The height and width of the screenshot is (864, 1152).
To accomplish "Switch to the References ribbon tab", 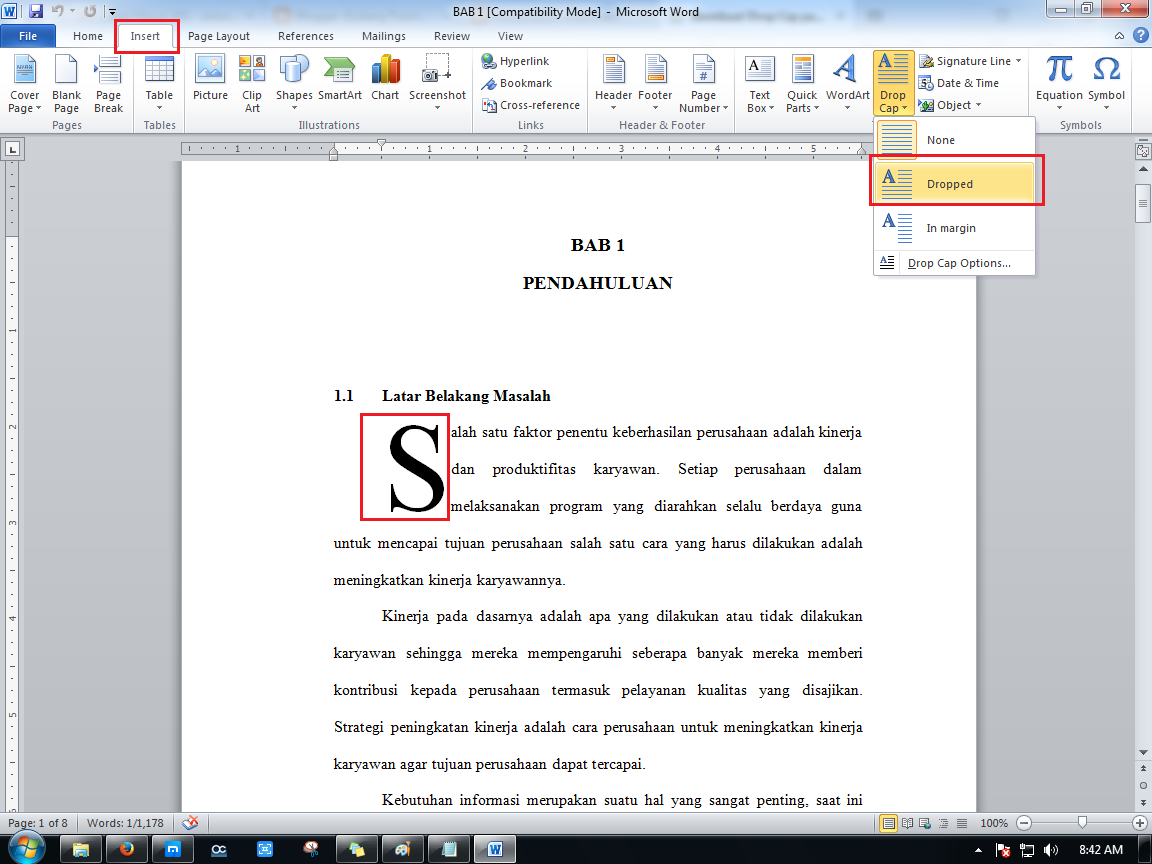I will (x=306, y=35).
